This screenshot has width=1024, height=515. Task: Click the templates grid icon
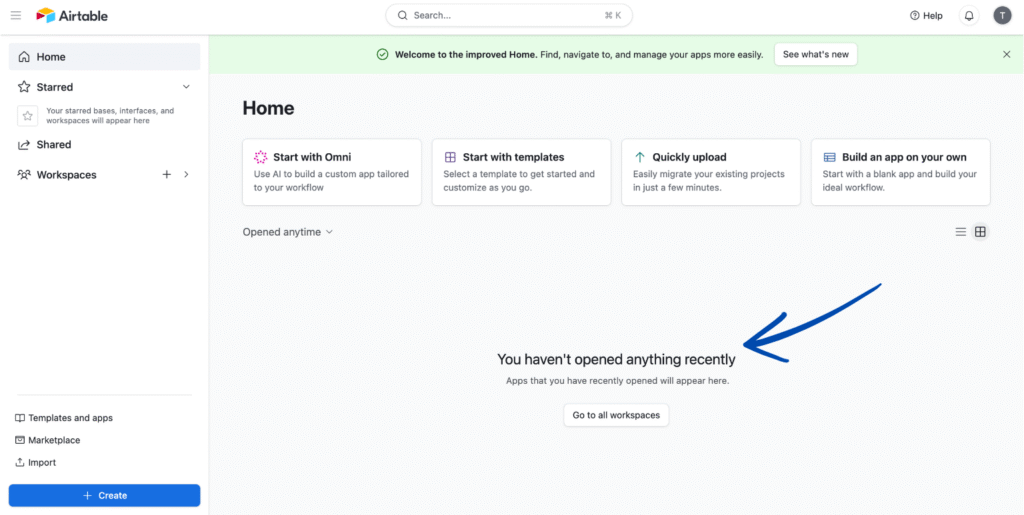pos(450,157)
